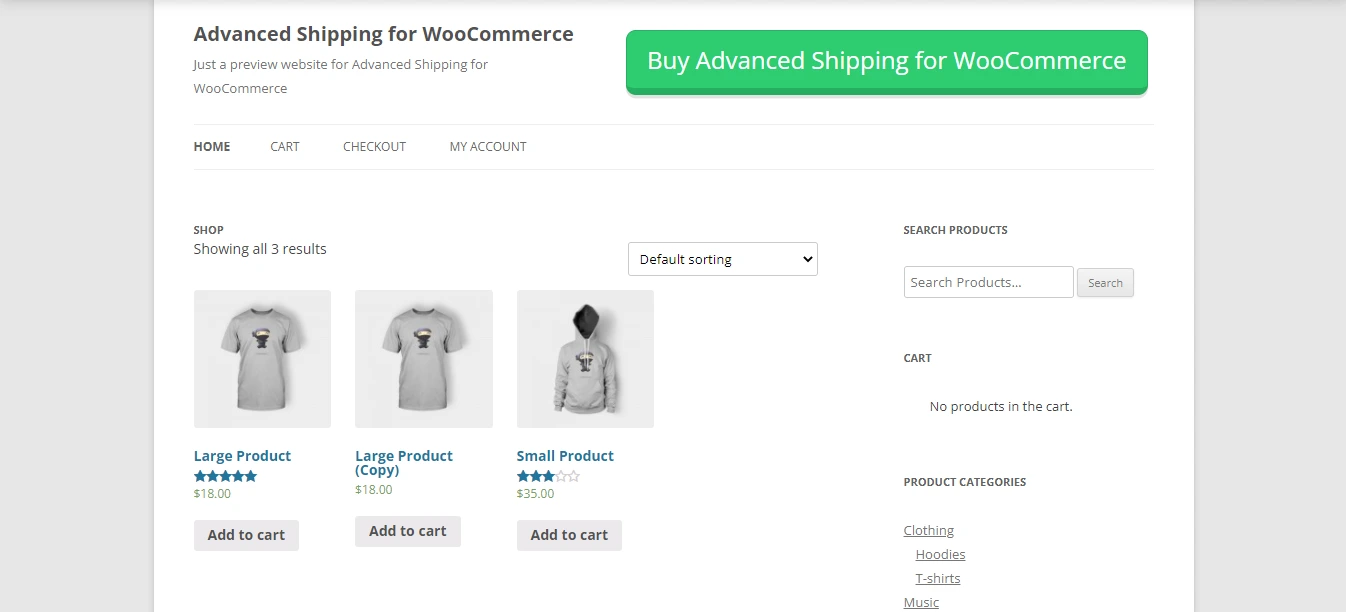Click the Small Product hoodie image
The image size is (1346, 612).
pos(585,359)
